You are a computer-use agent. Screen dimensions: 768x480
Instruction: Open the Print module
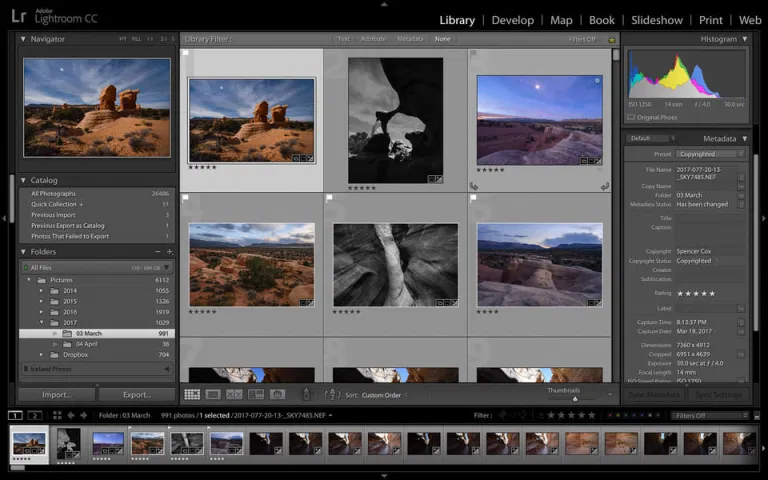coord(711,20)
